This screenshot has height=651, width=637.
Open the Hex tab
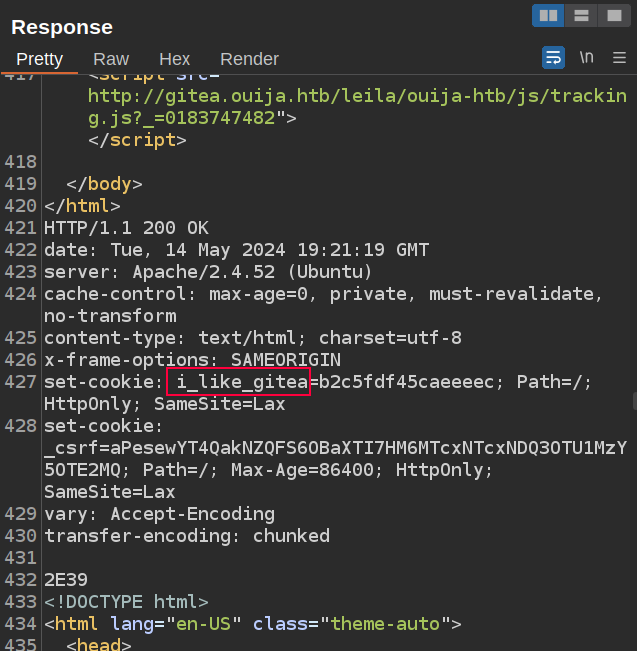(x=174, y=59)
